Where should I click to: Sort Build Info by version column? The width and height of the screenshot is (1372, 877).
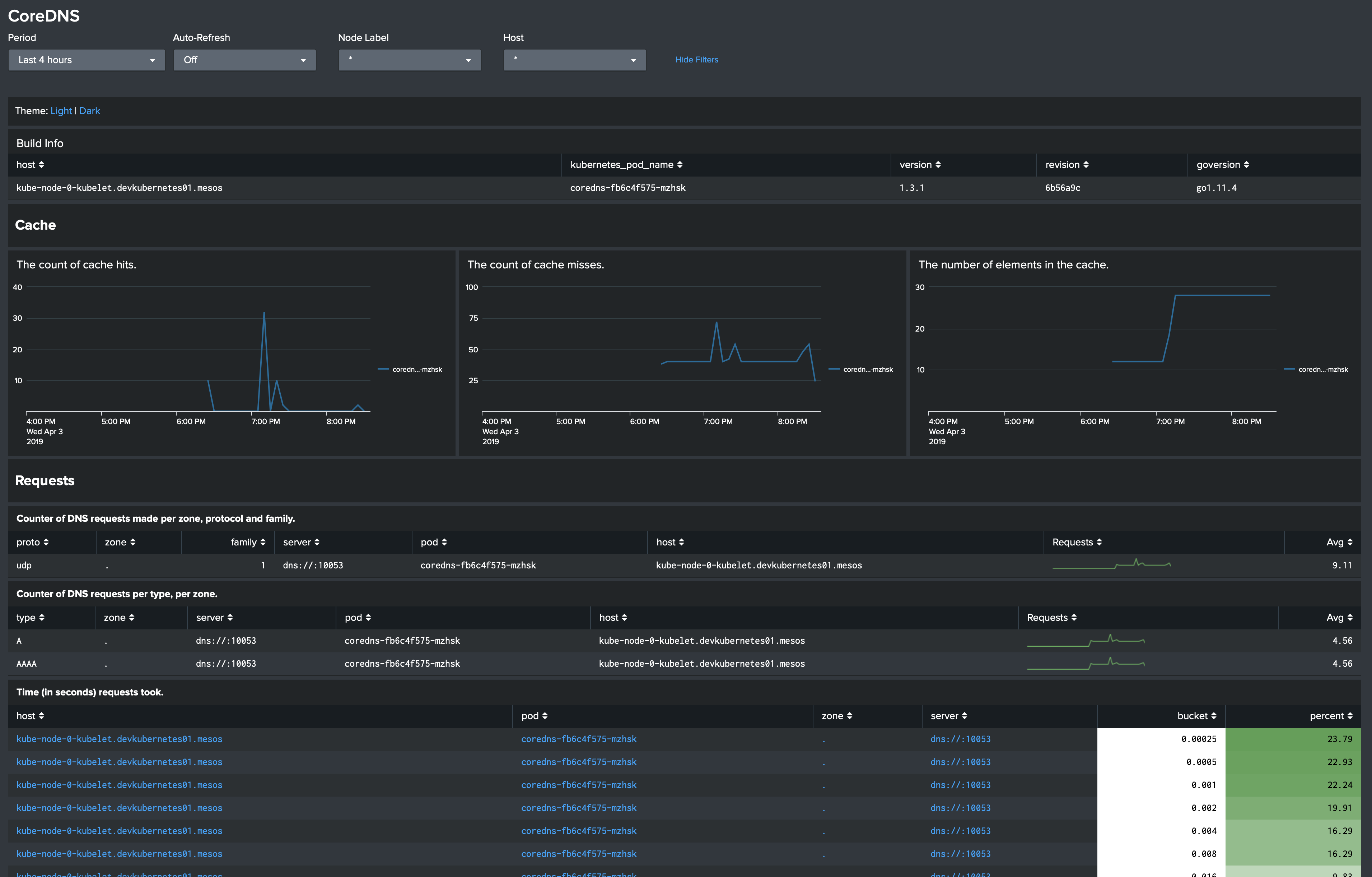tap(920, 165)
